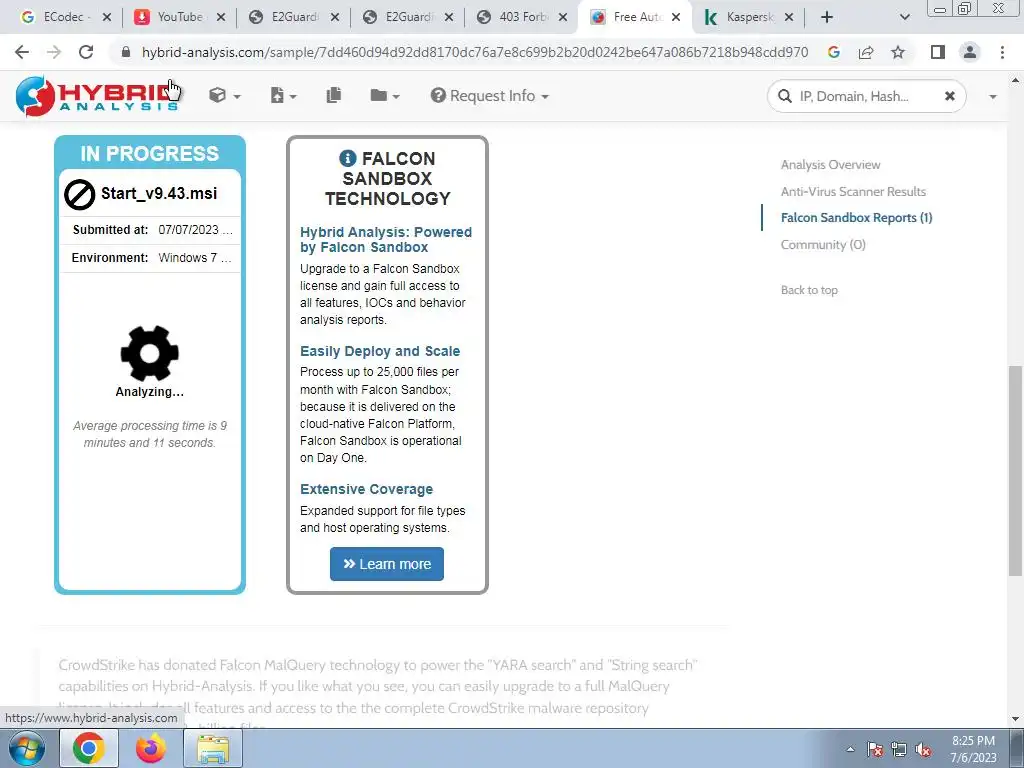1024x768 pixels.
Task: Click the file collection copy icon
Action: click(334, 95)
